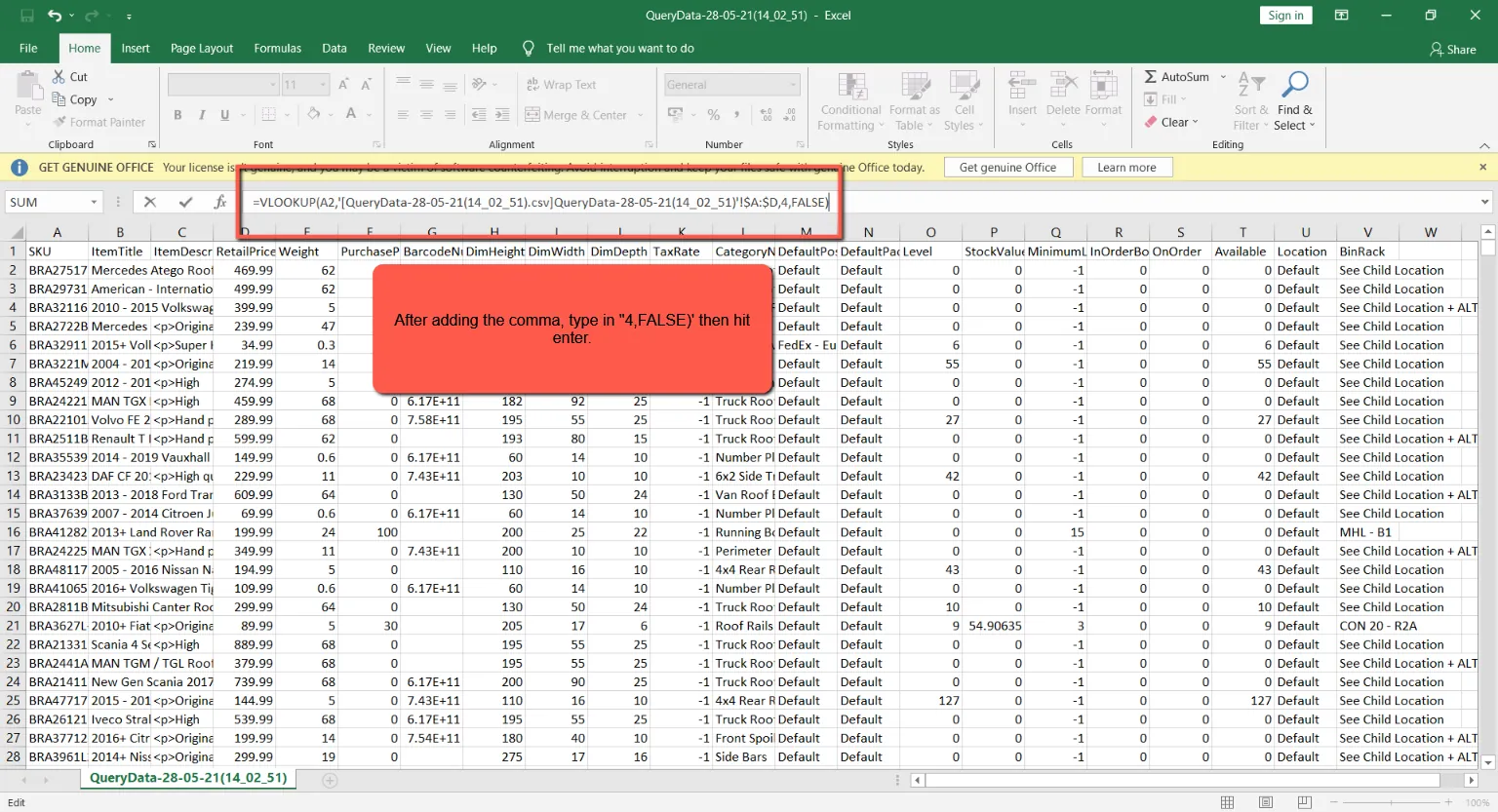Click the Font Color A icon
Viewport: 1498px width, 812px height.
pyautogui.click(x=351, y=115)
